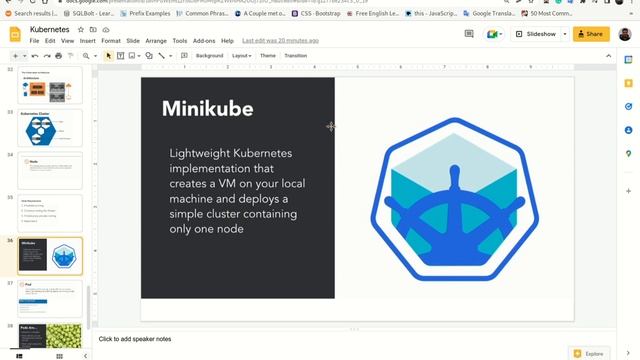Viewport: 640px width, 360px height.
Task: Open the File menu
Action: (x=34, y=41)
